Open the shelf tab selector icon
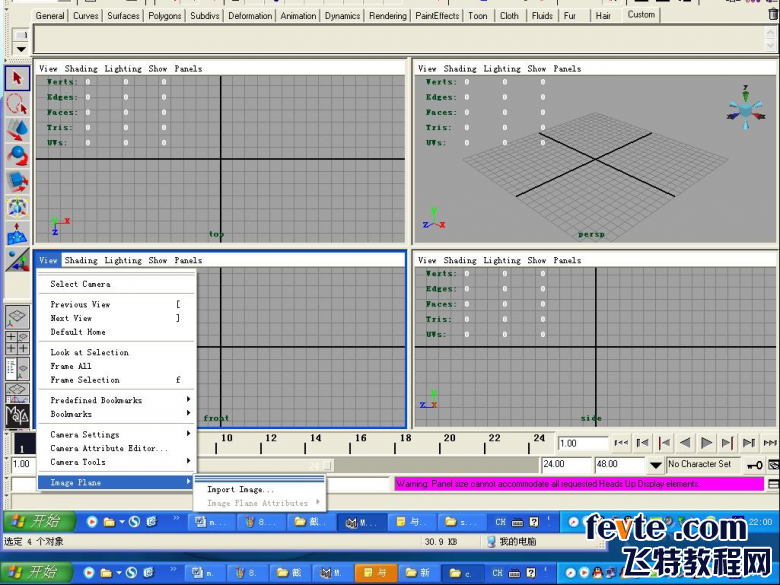780x585 pixels. (x=20, y=35)
